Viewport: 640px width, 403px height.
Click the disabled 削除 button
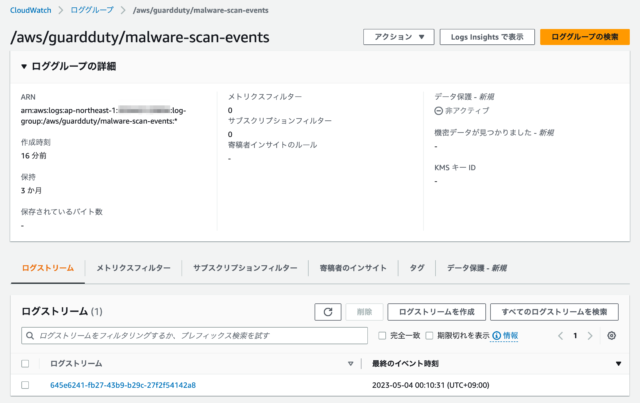tap(364, 312)
